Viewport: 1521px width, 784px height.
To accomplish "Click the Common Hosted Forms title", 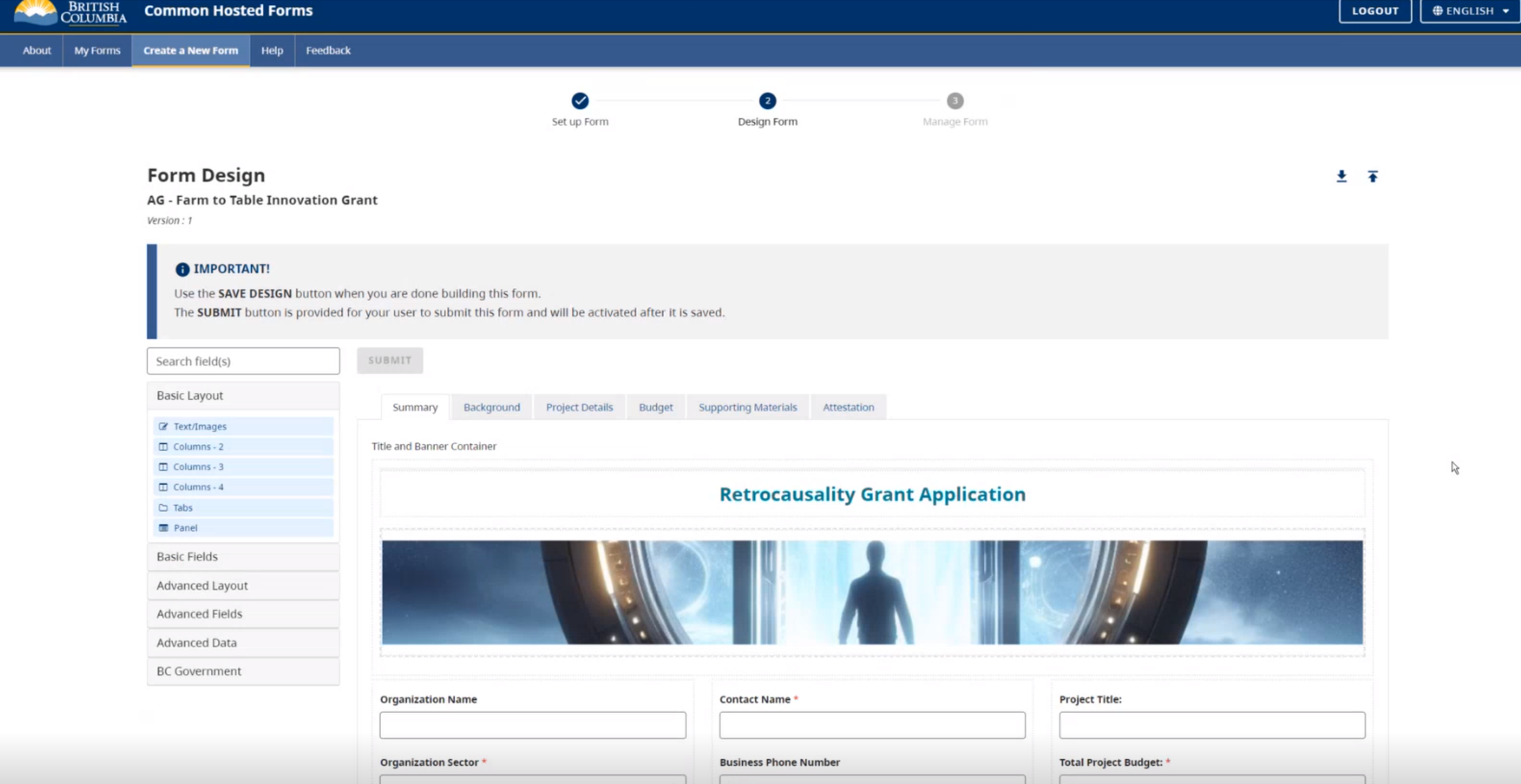I will tap(229, 11).
